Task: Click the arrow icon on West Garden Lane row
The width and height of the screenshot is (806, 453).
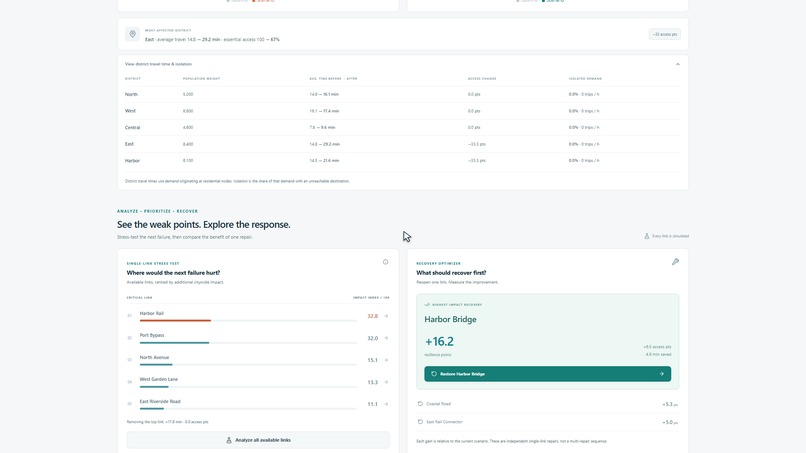Action: click(386, 383)
